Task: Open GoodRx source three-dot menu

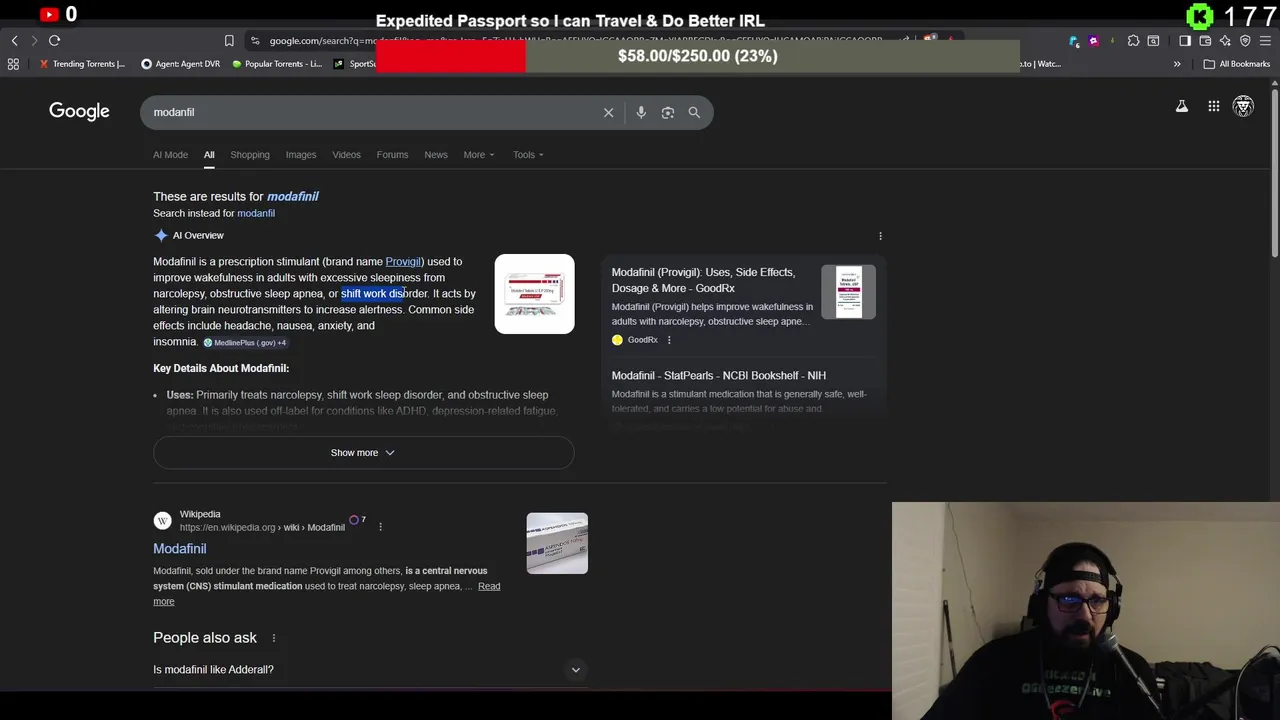Action: (x=669, y=340)
